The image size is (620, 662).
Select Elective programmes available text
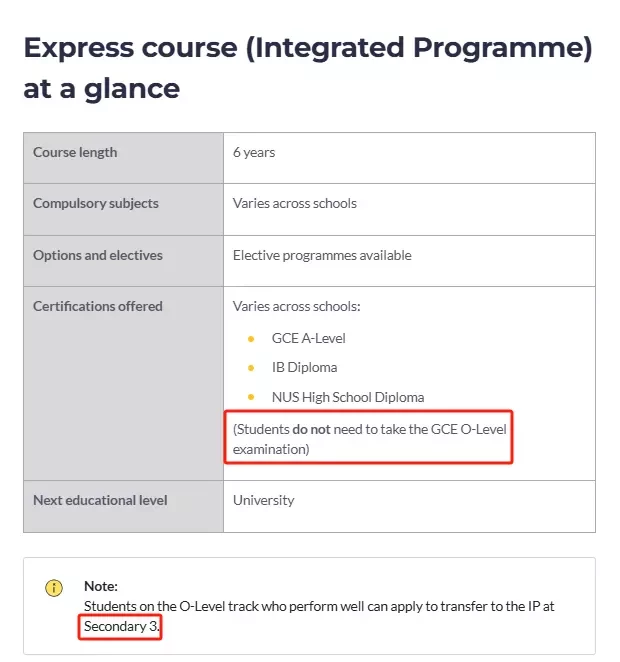322,255
